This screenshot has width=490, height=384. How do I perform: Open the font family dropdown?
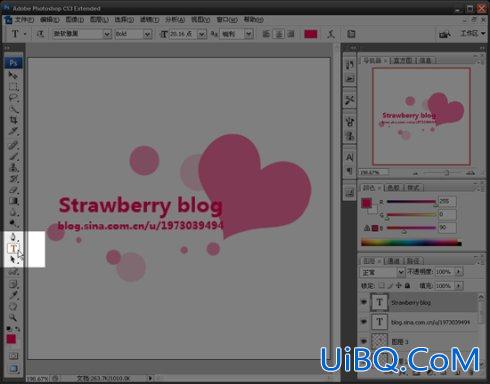coord(107,34)
